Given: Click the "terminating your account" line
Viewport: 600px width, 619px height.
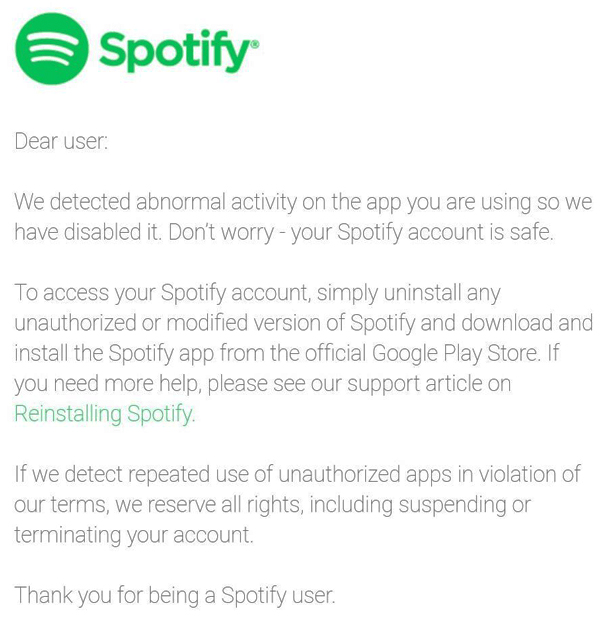Looking at the screenshot, I should 134,535.
